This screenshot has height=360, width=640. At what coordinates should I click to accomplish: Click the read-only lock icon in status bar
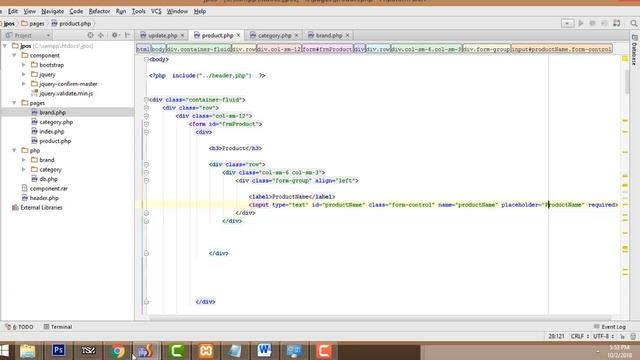pyautogui.click(x=622, y=336)
